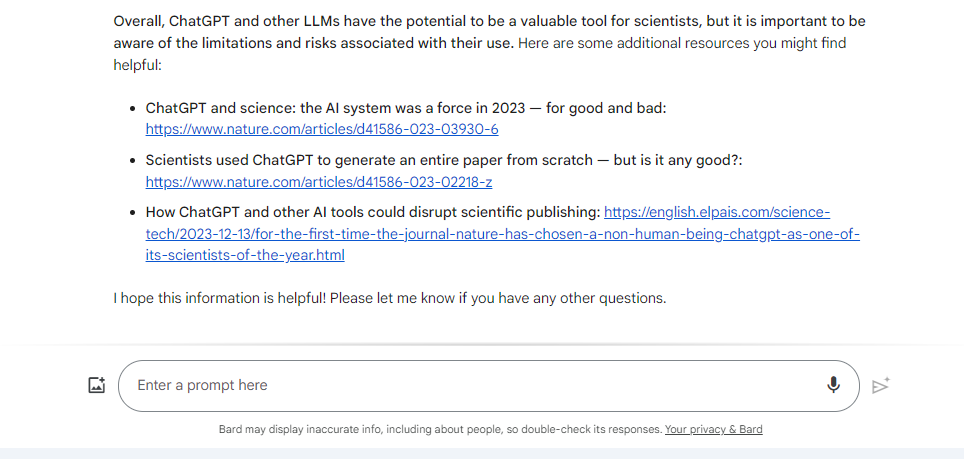Click the 'Scientists used ChatGPT' bullet title text
964x459 pixels.
tap(444, 160)
